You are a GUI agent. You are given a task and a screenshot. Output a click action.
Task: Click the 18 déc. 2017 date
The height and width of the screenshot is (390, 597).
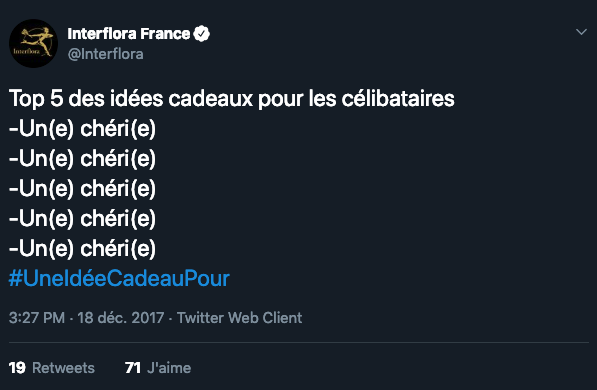point(121,318)
